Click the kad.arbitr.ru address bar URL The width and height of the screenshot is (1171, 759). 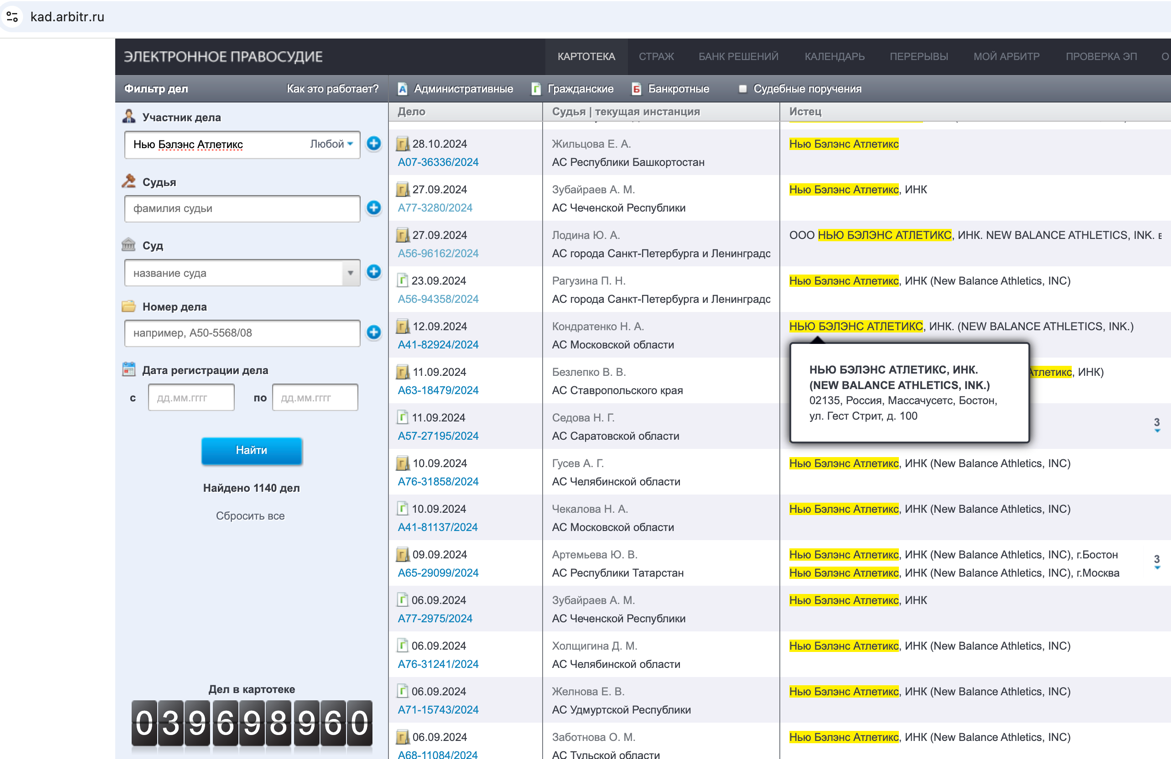67,16
